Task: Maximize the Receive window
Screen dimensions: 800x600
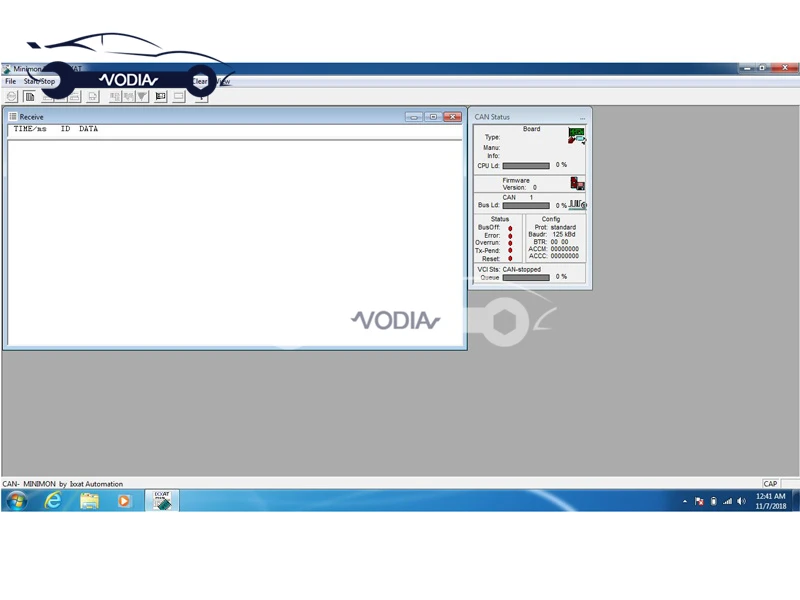Action: [433, 117]
